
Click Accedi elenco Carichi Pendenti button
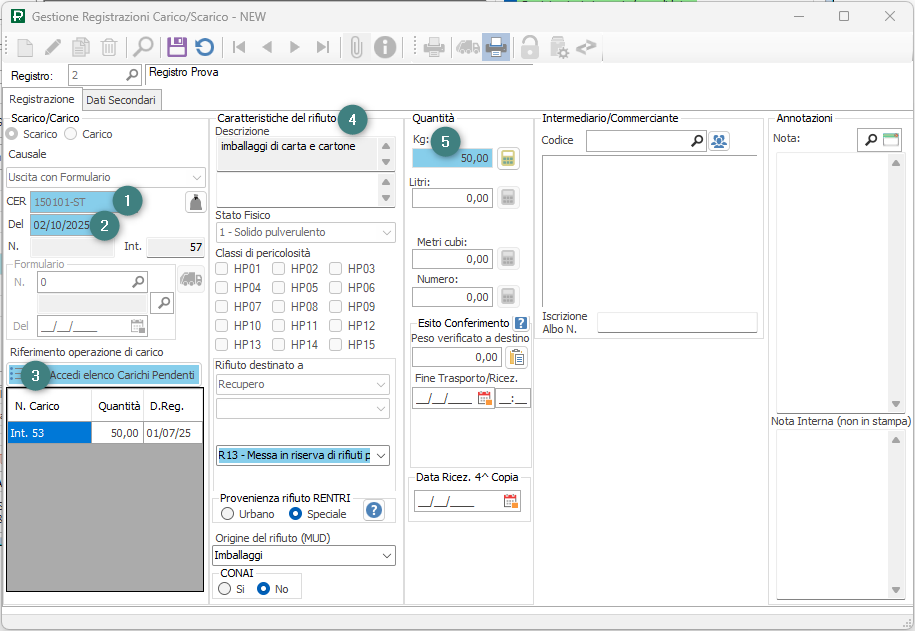point(104,374)
